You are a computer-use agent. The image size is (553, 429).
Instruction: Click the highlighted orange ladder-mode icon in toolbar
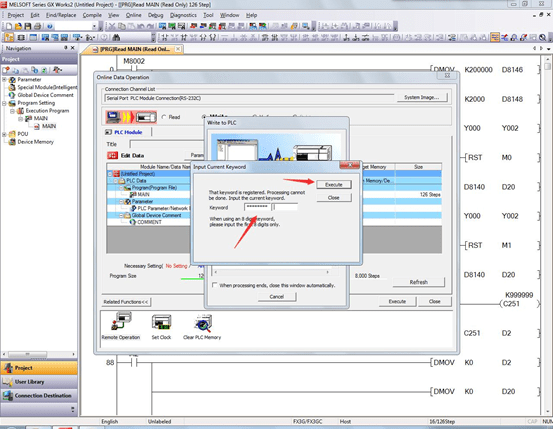coord(495,37)
